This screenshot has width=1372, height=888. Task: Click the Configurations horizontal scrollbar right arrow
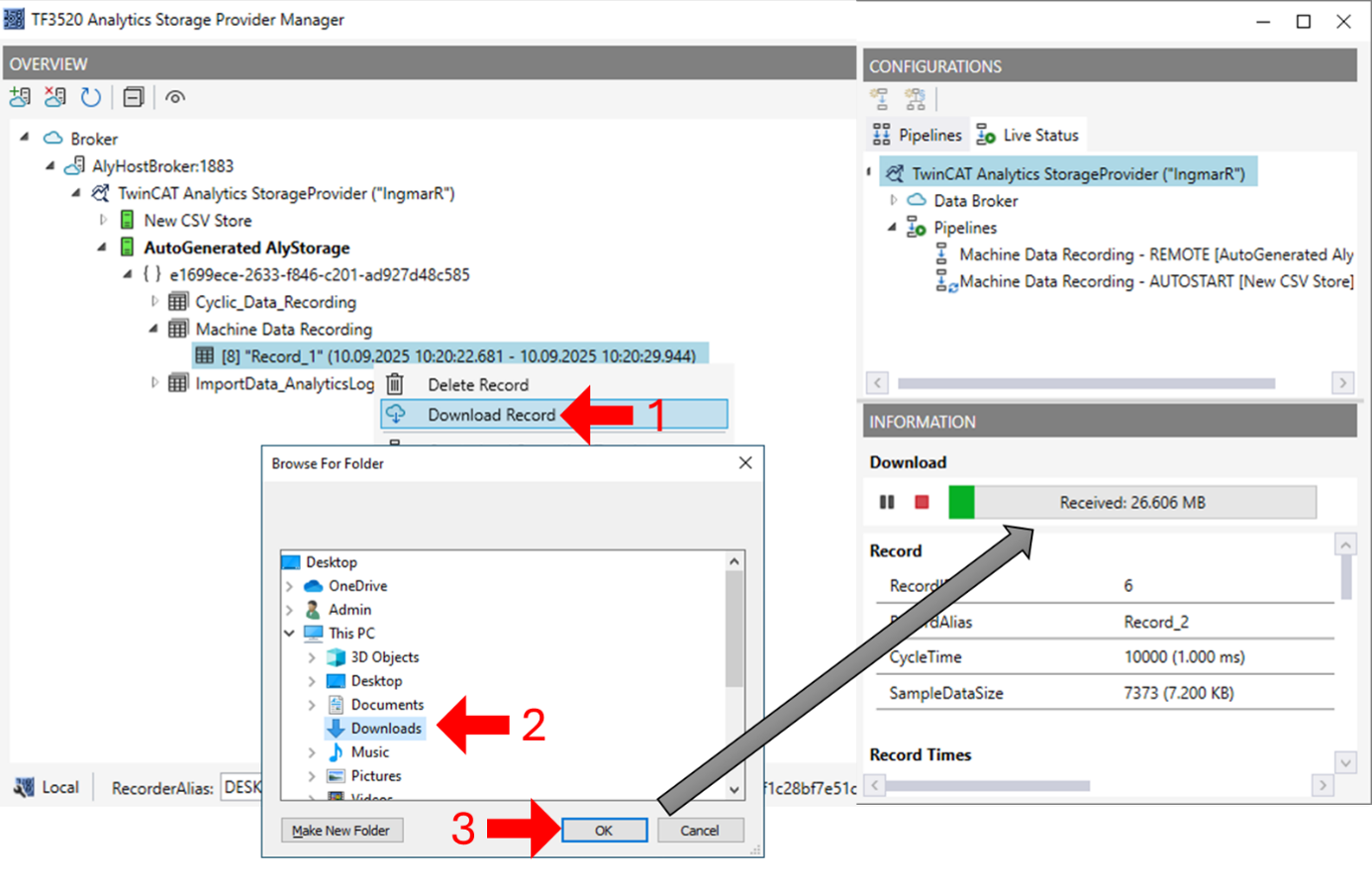point(1343,383)
